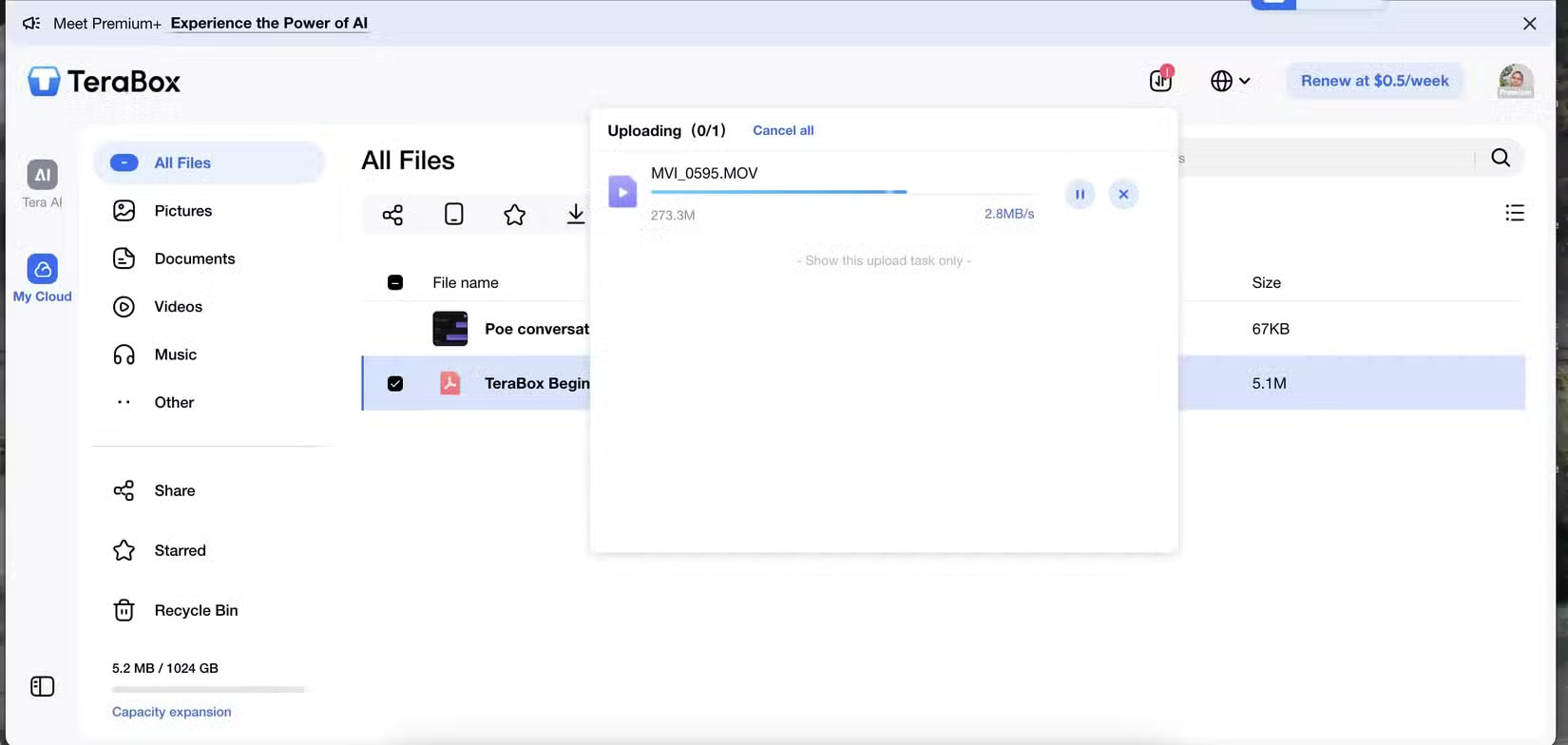1568x745 pixels.
Task: Uncheck the TeraBox Beginner file checkbox
Action: [x=395, y=384]
